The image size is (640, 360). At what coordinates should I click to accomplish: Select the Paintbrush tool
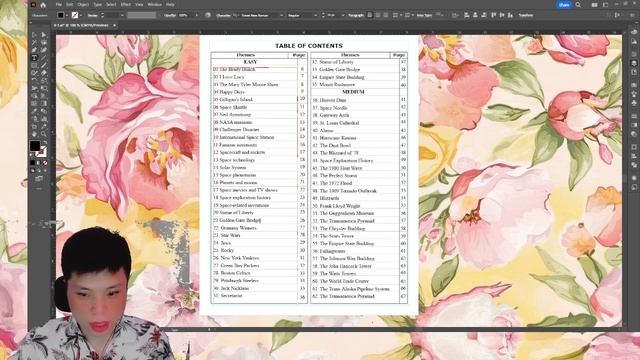click(43, 65)
